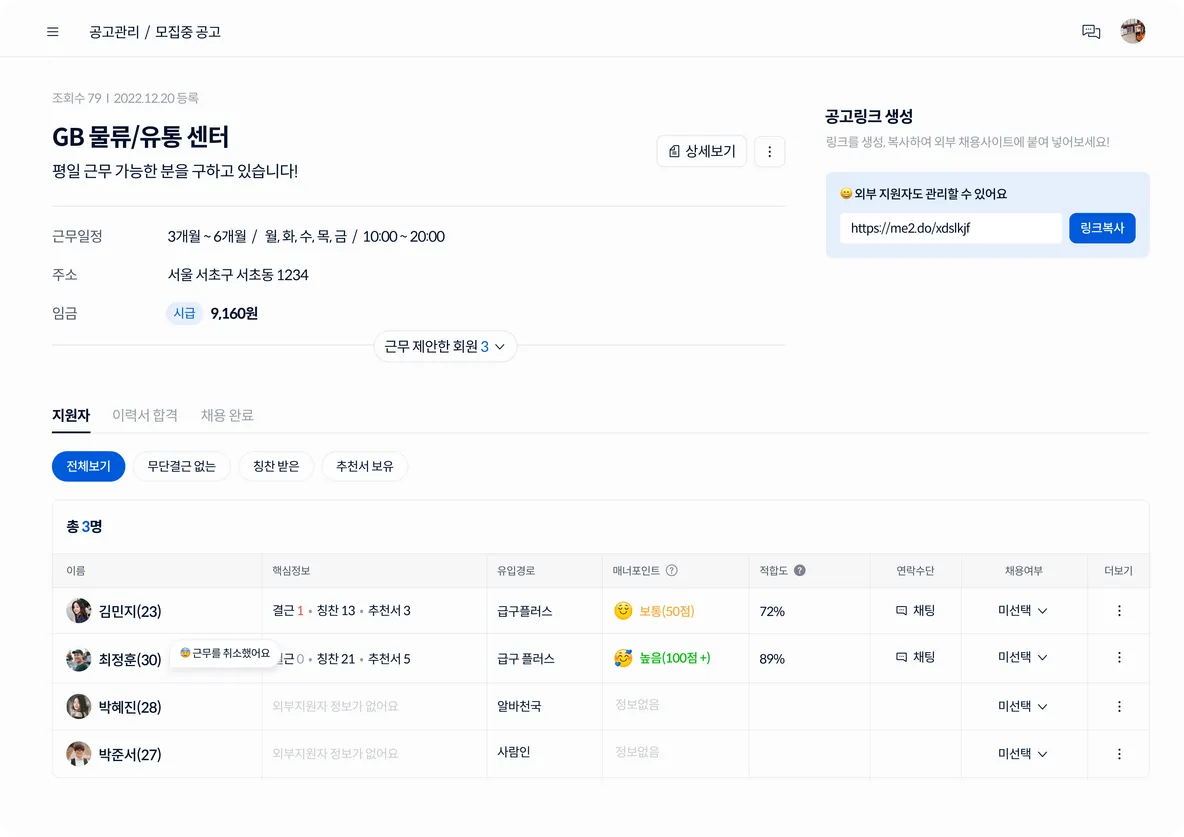1184x837 pixels.
Task: Click 박준서's profile photo
Action: tap(79, 754)
